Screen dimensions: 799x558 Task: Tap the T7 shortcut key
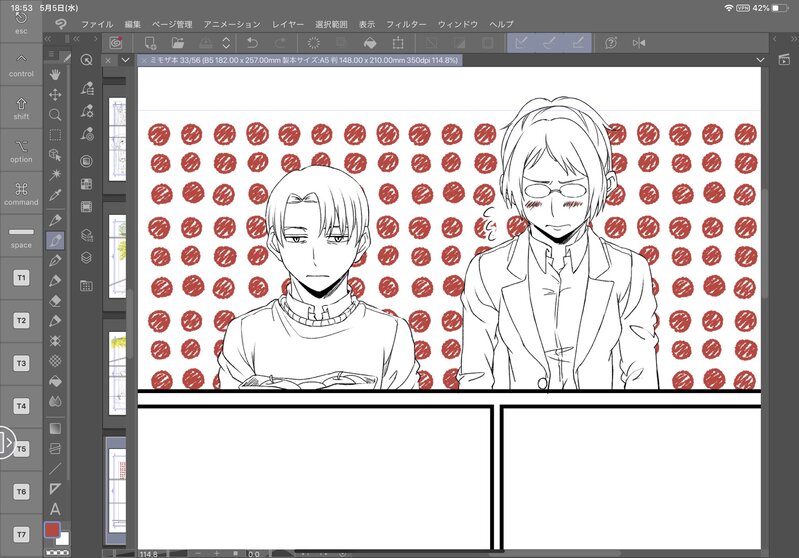(x=21, y=535)
